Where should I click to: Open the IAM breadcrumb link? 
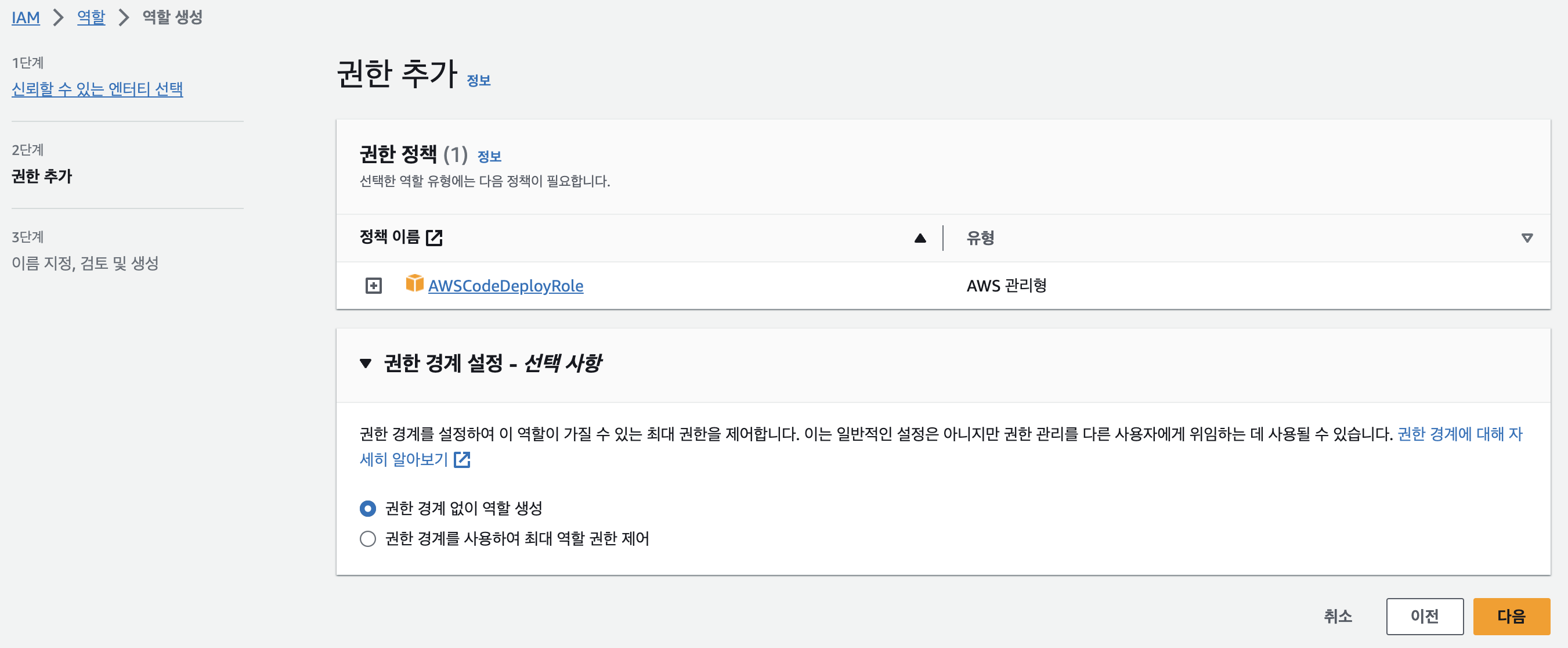click(26, 17)
